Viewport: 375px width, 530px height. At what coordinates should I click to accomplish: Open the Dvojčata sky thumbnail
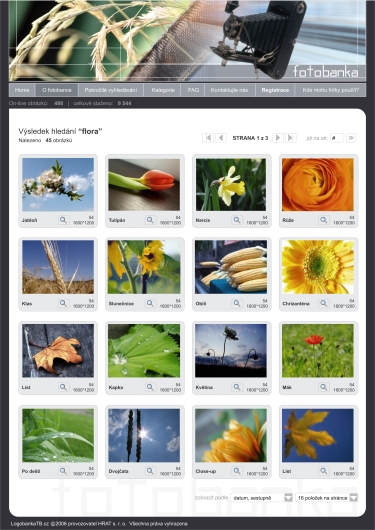click(144, 435)
